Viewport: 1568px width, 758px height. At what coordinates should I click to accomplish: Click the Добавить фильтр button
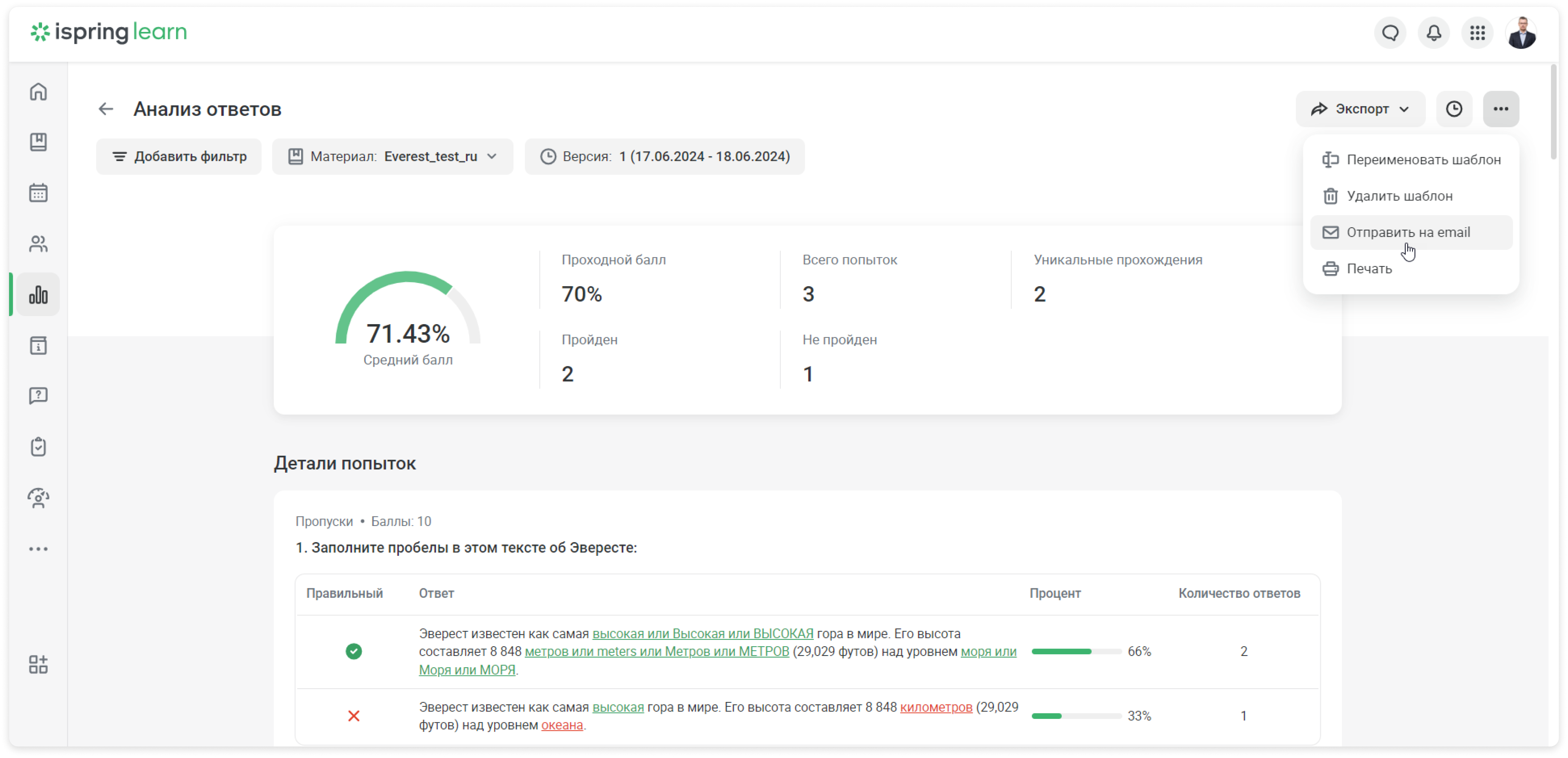179,157
